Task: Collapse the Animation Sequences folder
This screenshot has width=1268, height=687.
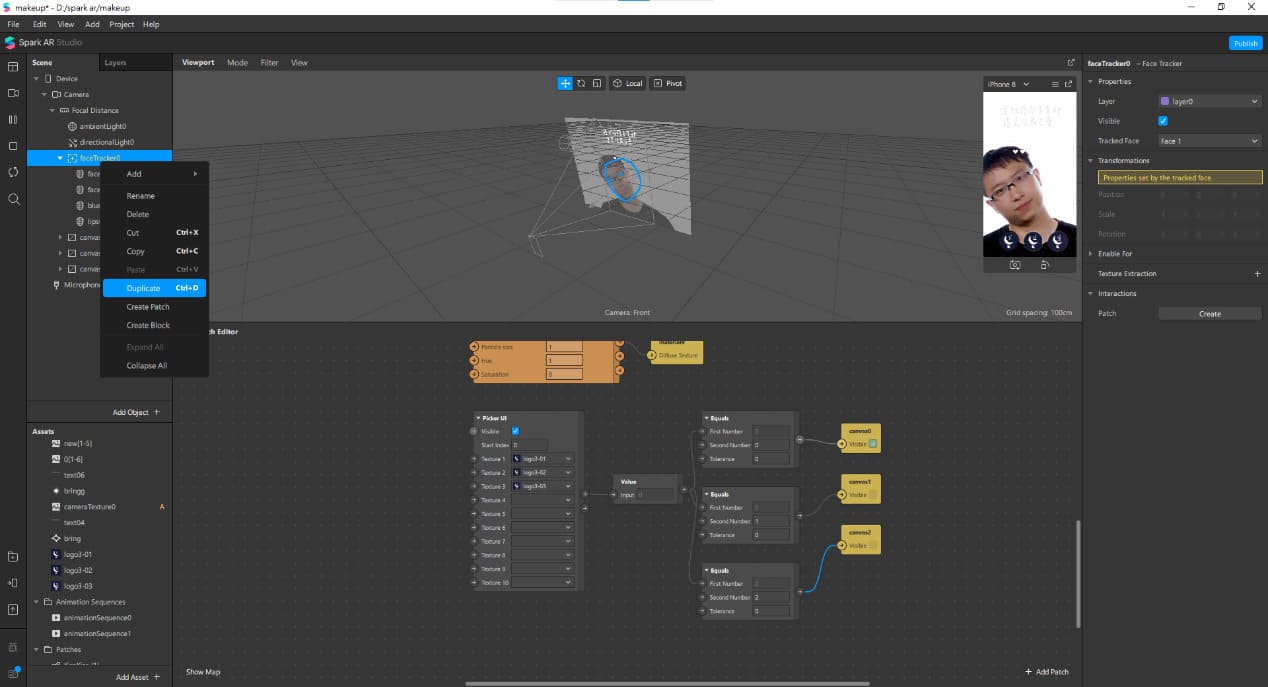Action: click(36, 602)
